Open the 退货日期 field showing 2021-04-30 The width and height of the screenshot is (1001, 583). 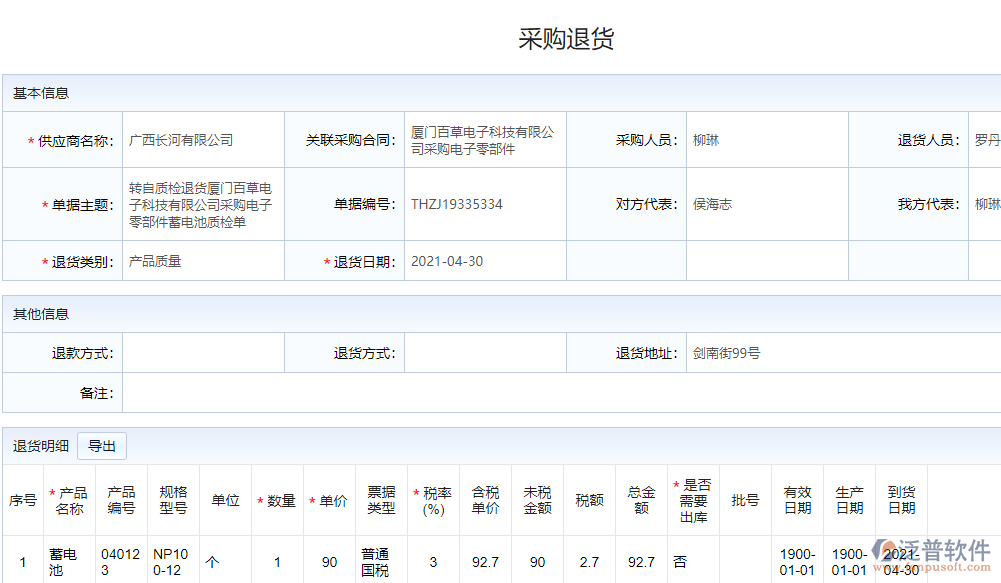(x=485, y=262)
